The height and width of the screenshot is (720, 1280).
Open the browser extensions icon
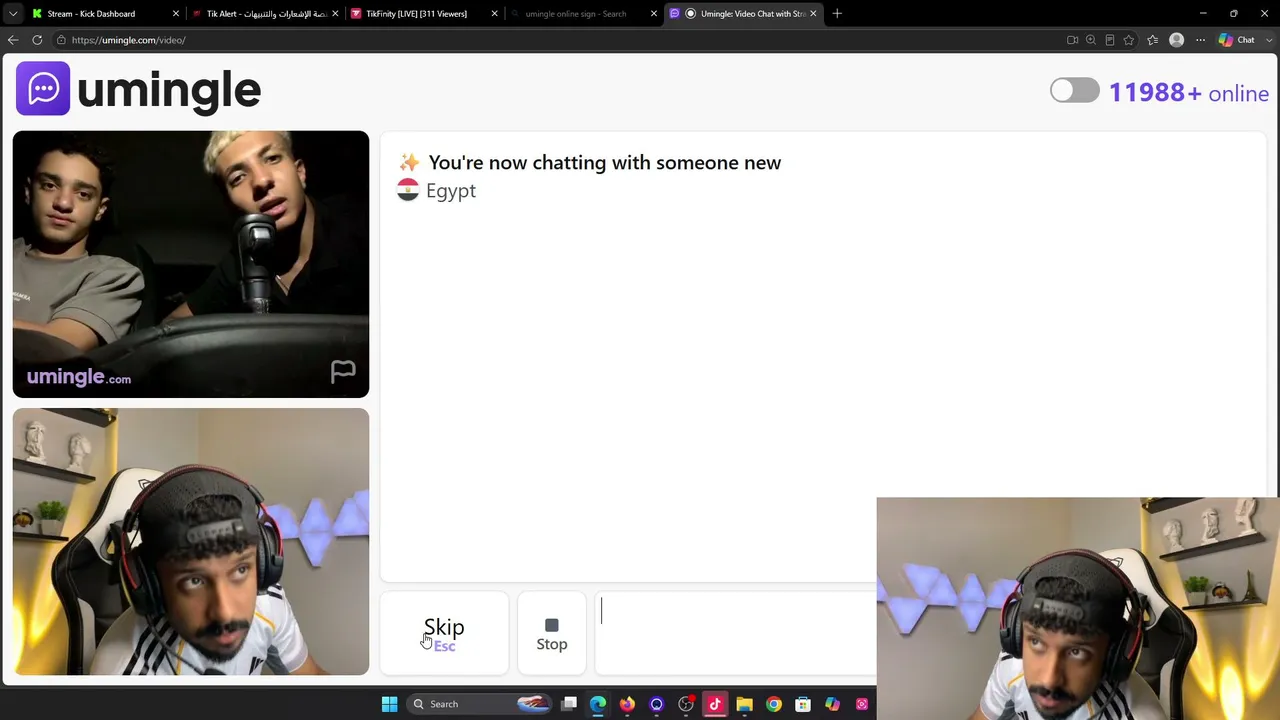coord(1152,40)
